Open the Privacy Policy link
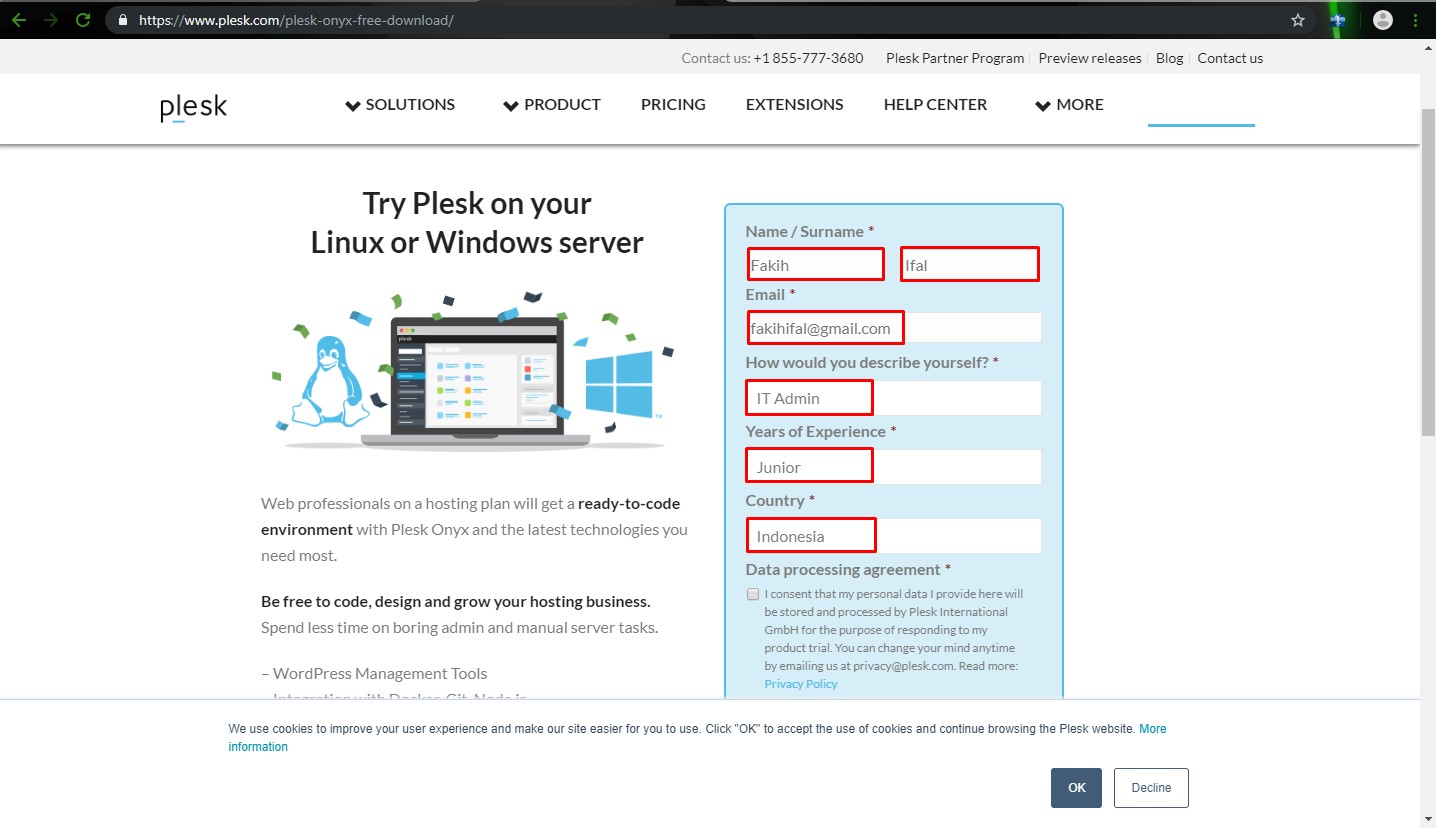 coord(801,684)
